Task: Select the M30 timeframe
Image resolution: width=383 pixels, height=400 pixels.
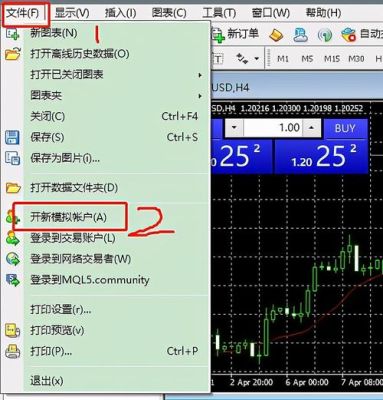Action: pyautogui.click(x=356, y=59)
